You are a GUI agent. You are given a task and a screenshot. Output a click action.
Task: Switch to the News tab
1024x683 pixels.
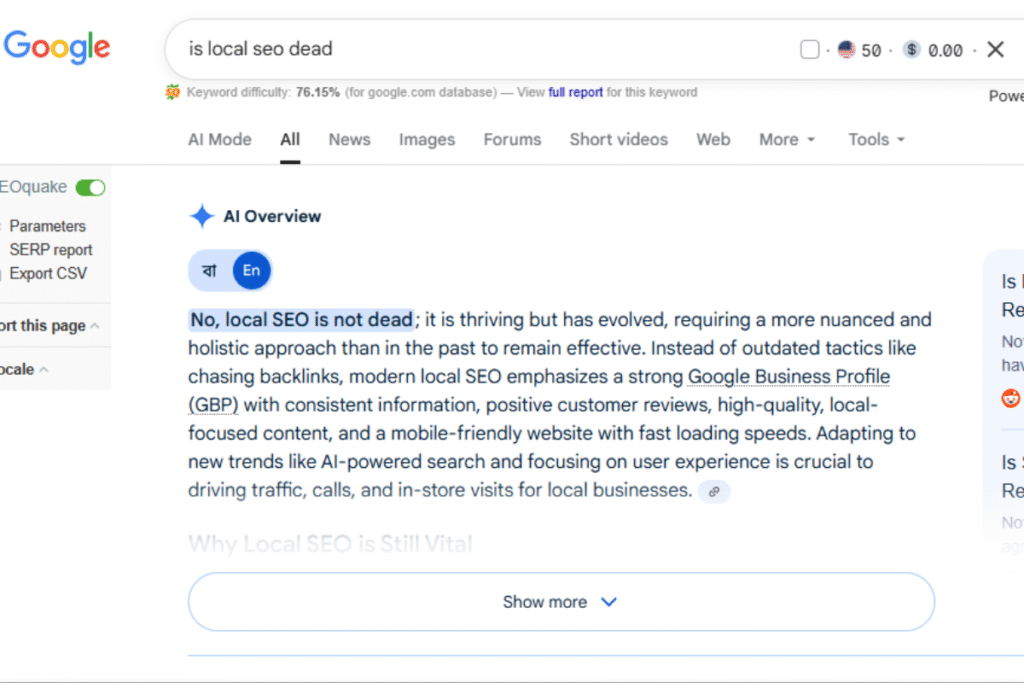click(x=349, y=140)
